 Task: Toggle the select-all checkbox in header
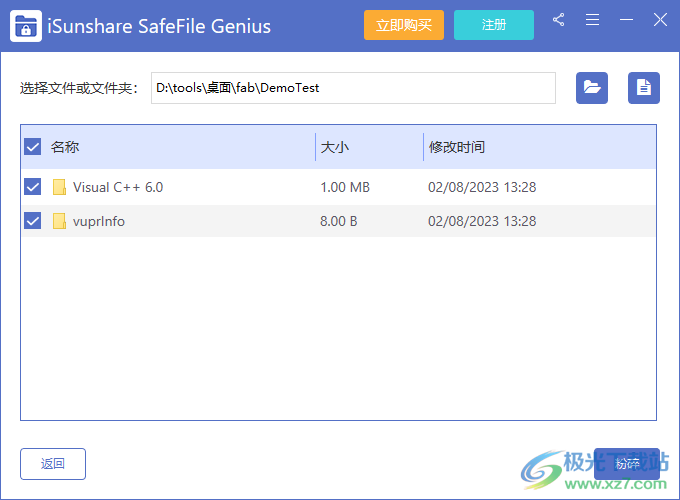point(33,147)
